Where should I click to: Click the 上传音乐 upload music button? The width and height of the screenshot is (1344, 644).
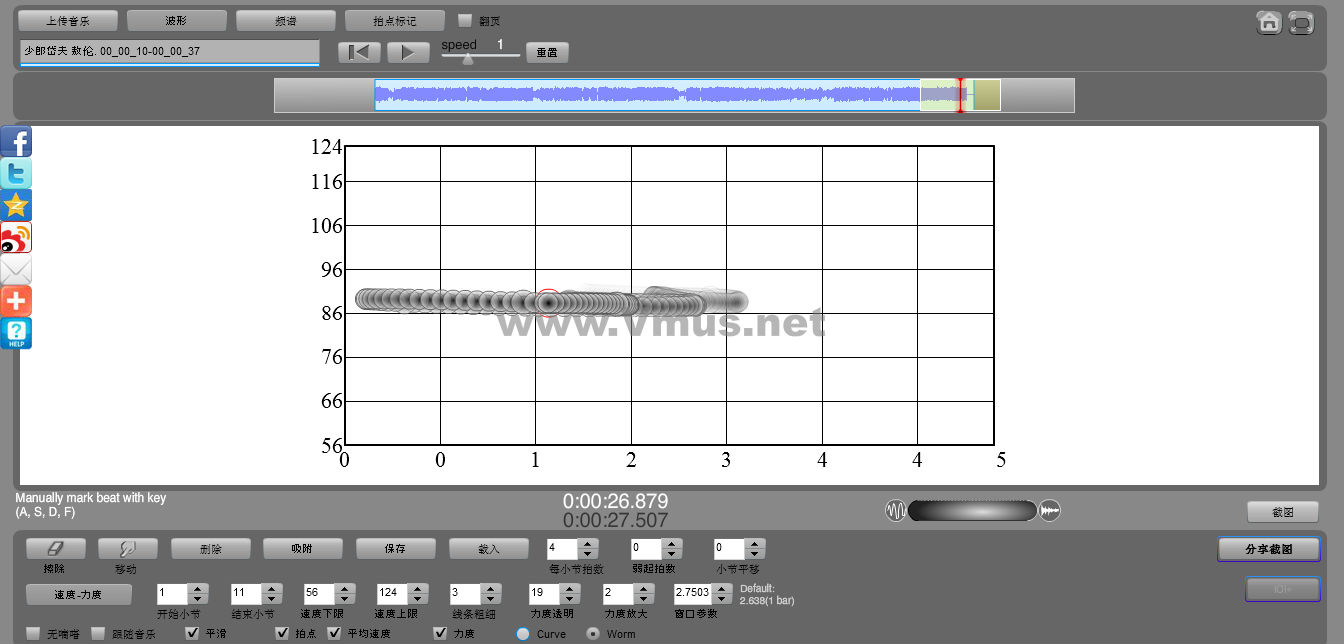click(68, 21)
